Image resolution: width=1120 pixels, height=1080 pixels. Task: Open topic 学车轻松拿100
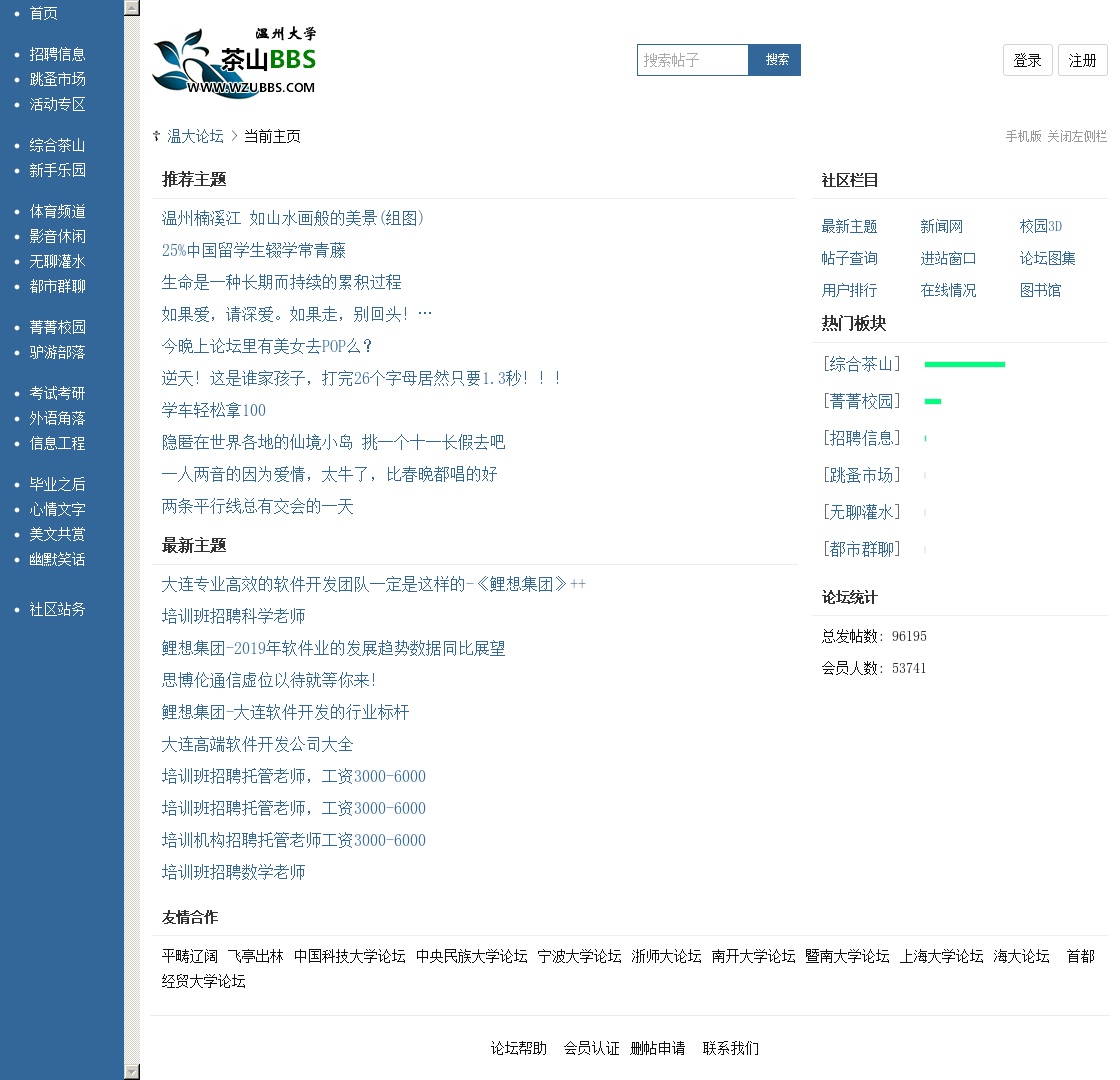pyautogui.click(x=214, y=411)
